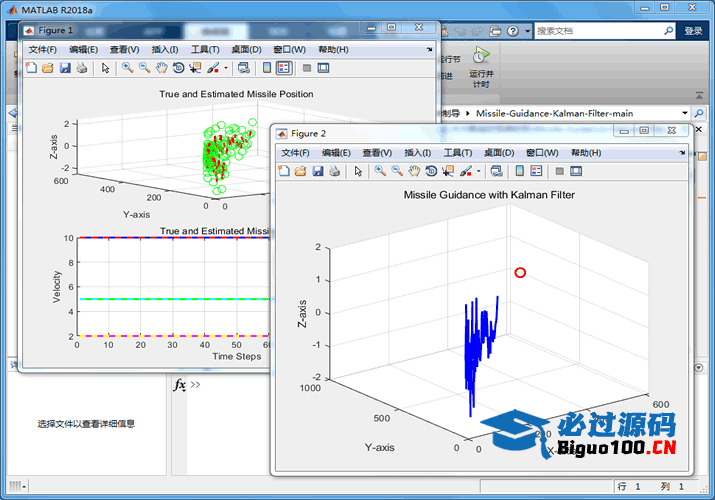Image resolution: width=715 pixels, height=500 pixels.
Task: Click Save icon in Figure 1 toolbar
Action: pos(65,68)
